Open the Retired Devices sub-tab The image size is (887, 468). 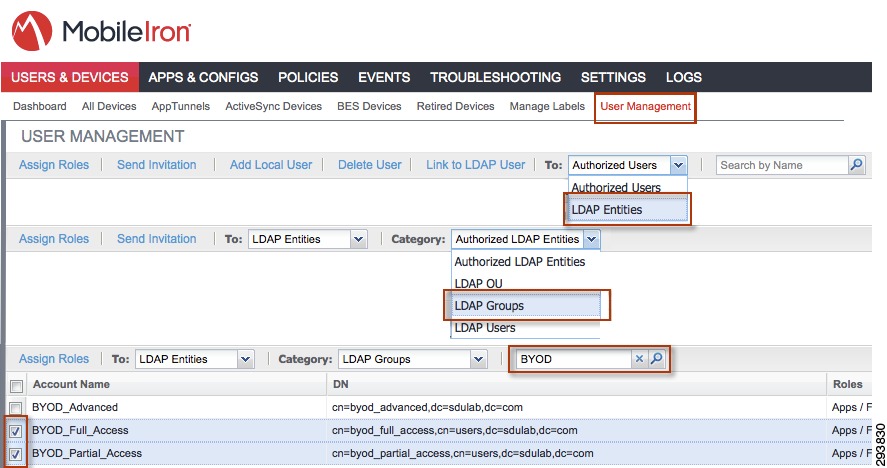tap(455, 106)
